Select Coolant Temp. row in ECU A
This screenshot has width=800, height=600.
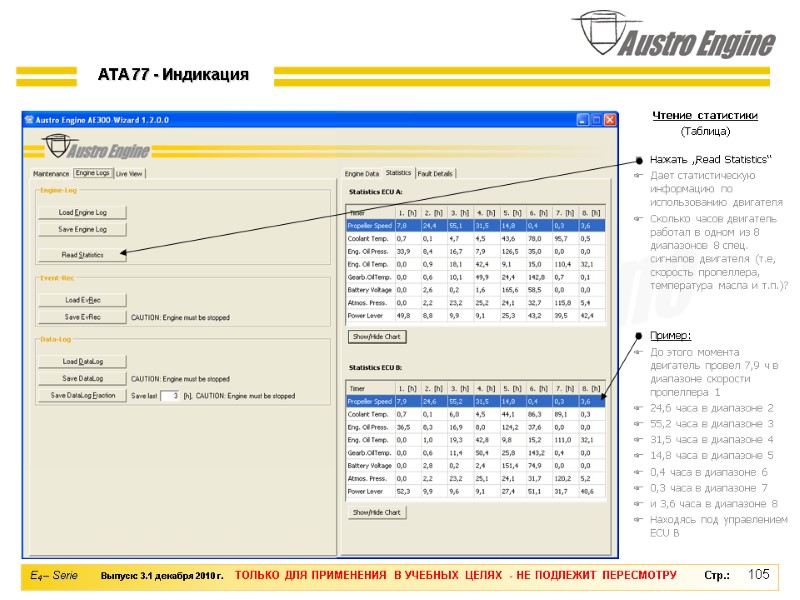475,238
